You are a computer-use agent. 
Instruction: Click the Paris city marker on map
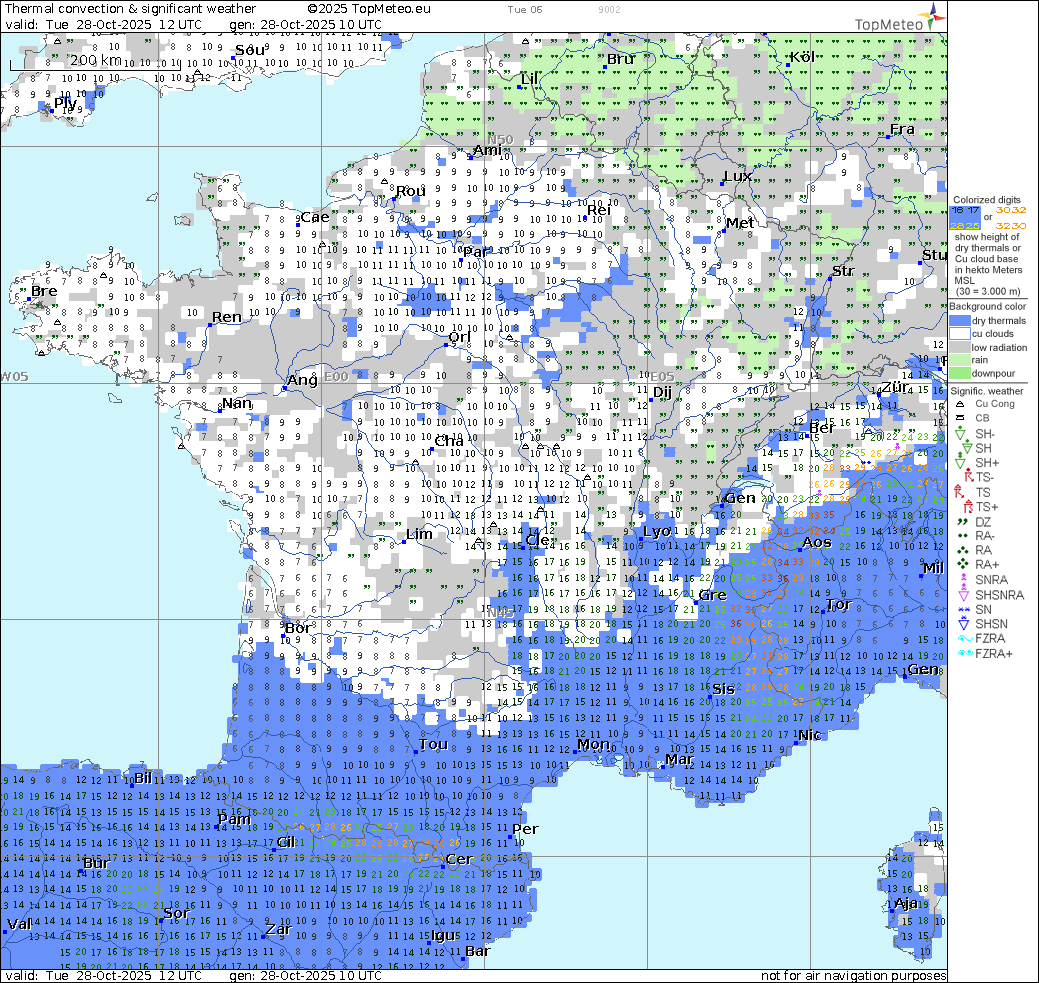pos(461,261)
